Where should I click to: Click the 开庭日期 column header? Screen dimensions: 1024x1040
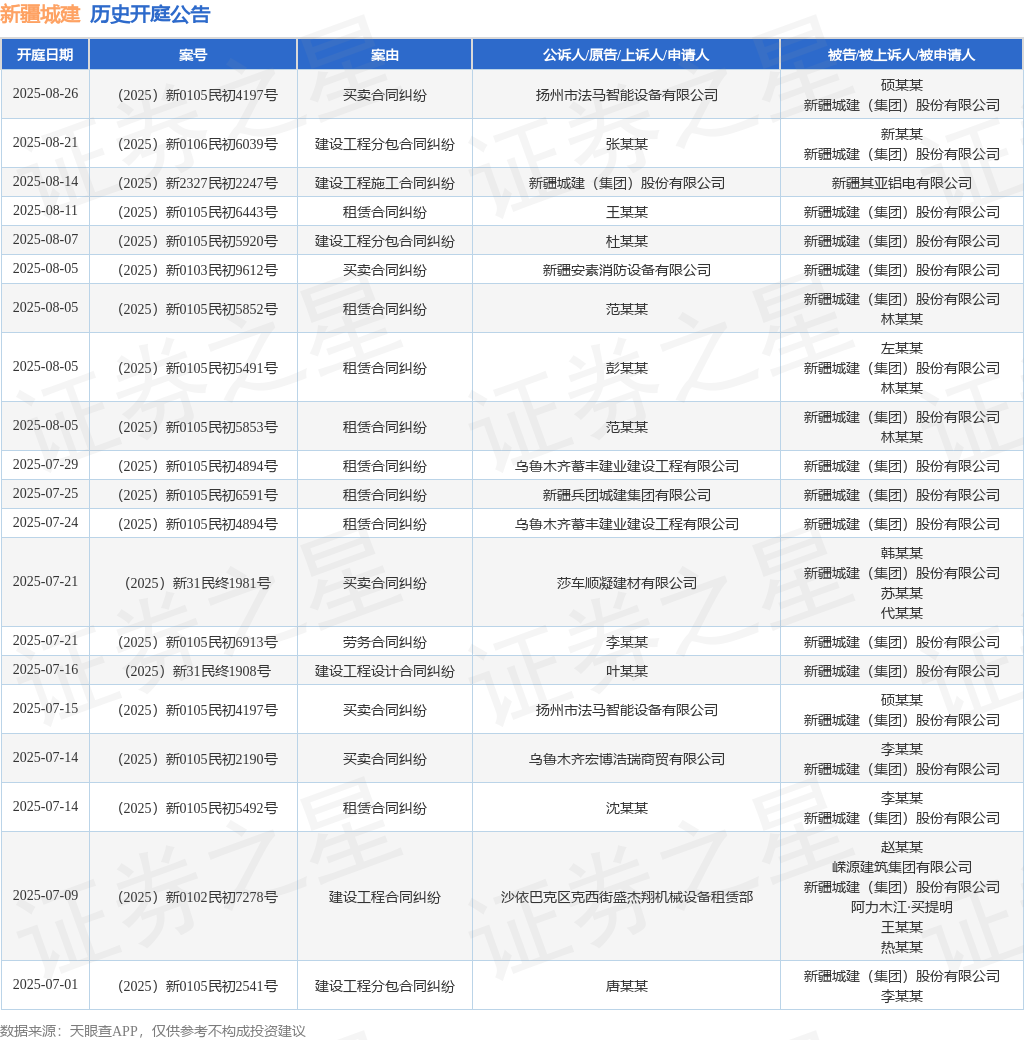tap(45, 54)
